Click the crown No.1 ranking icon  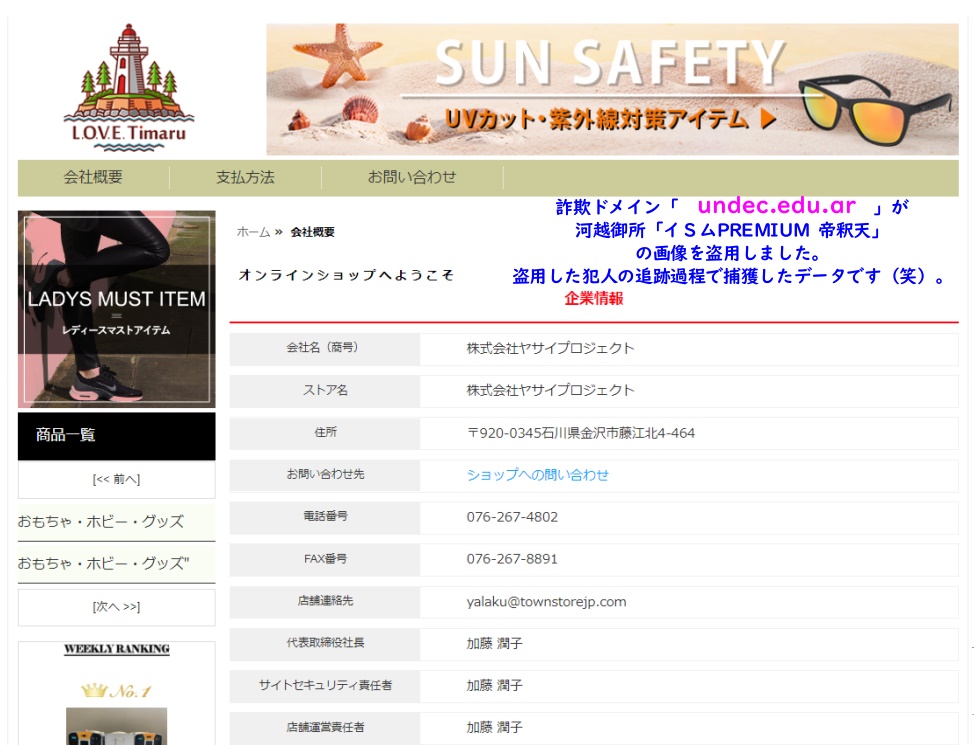point(116,689)
